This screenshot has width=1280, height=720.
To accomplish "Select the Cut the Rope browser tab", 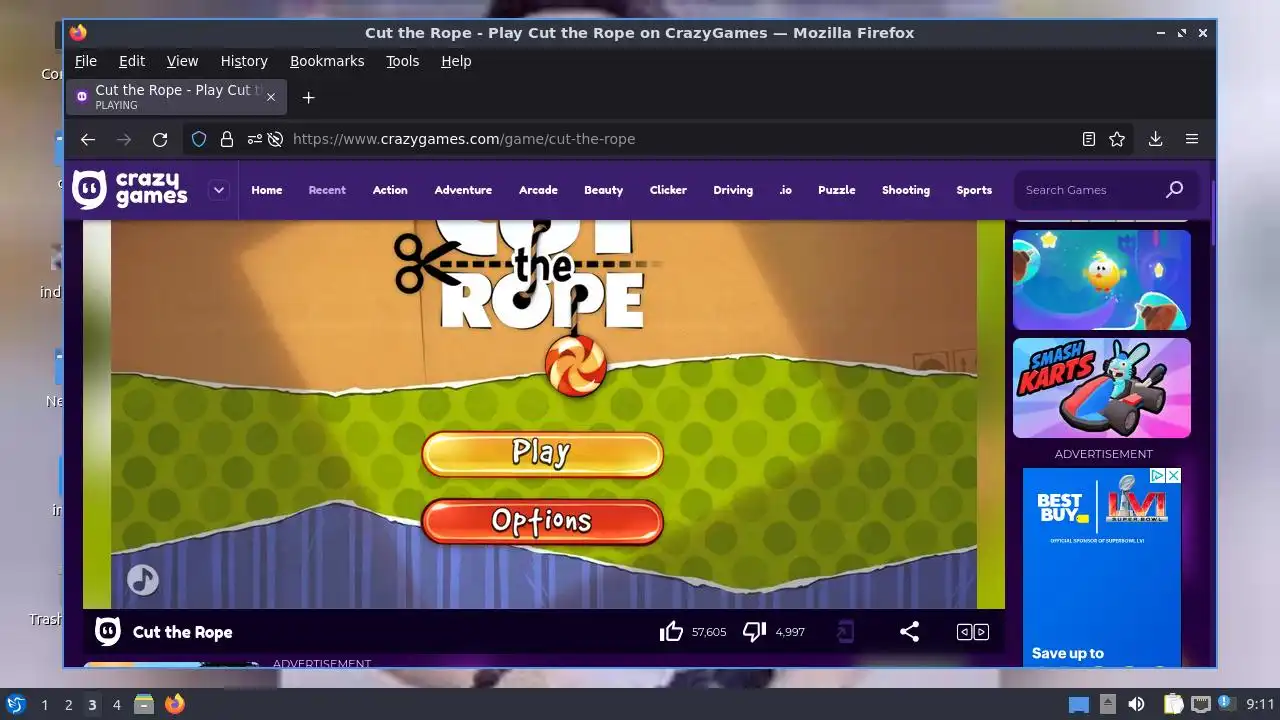I will [x=176, y=97].
